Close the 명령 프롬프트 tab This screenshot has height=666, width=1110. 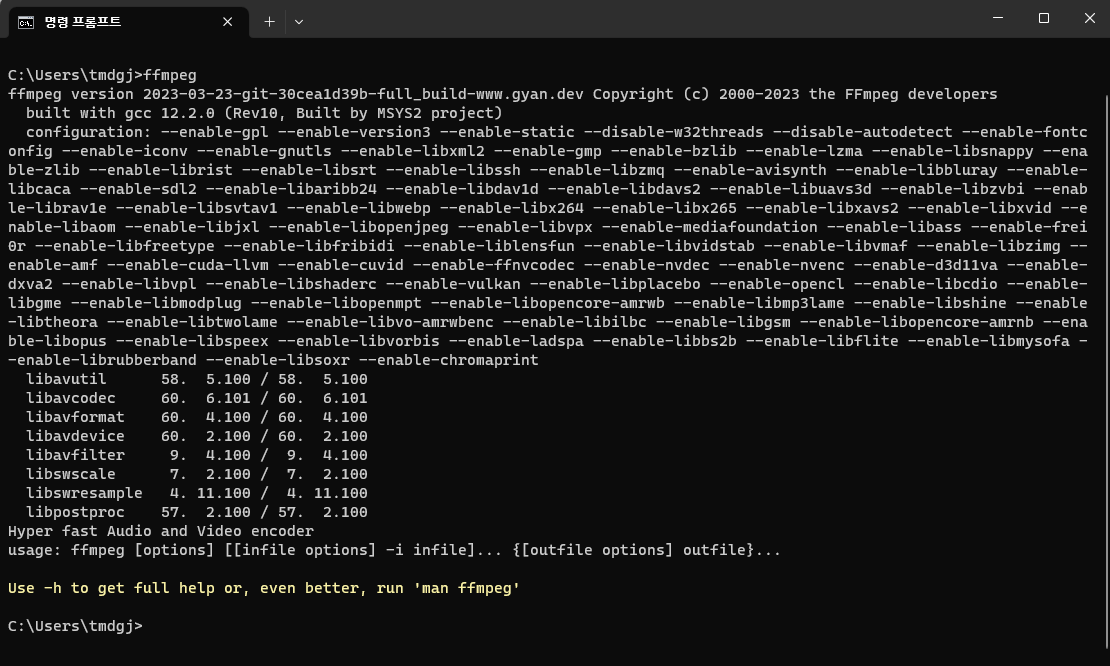tap(227, 22)
